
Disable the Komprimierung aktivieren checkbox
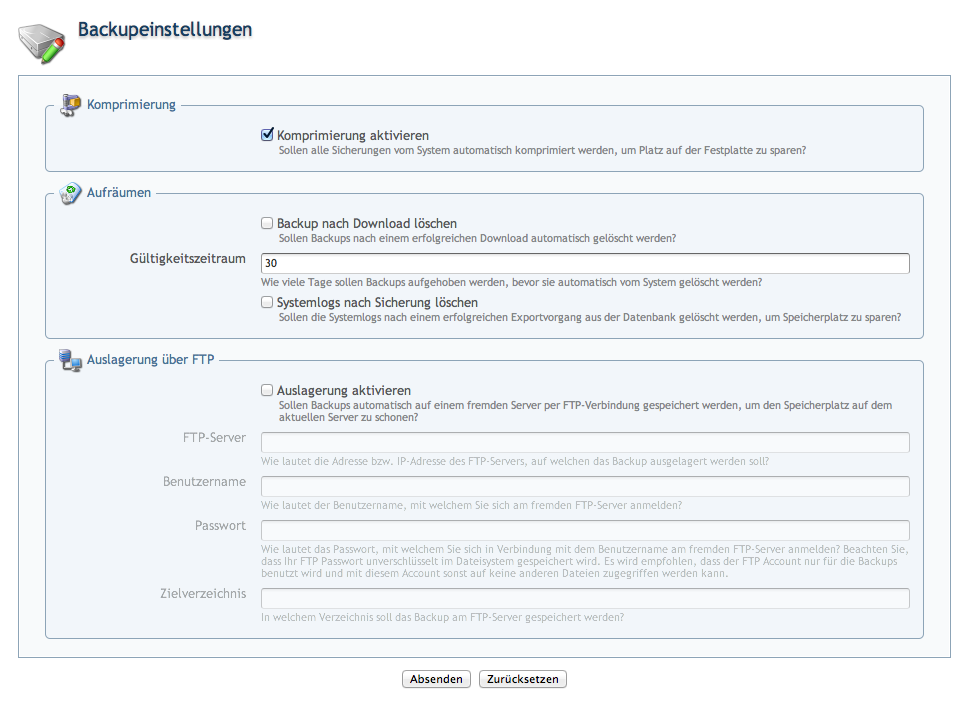pos(267,135)
